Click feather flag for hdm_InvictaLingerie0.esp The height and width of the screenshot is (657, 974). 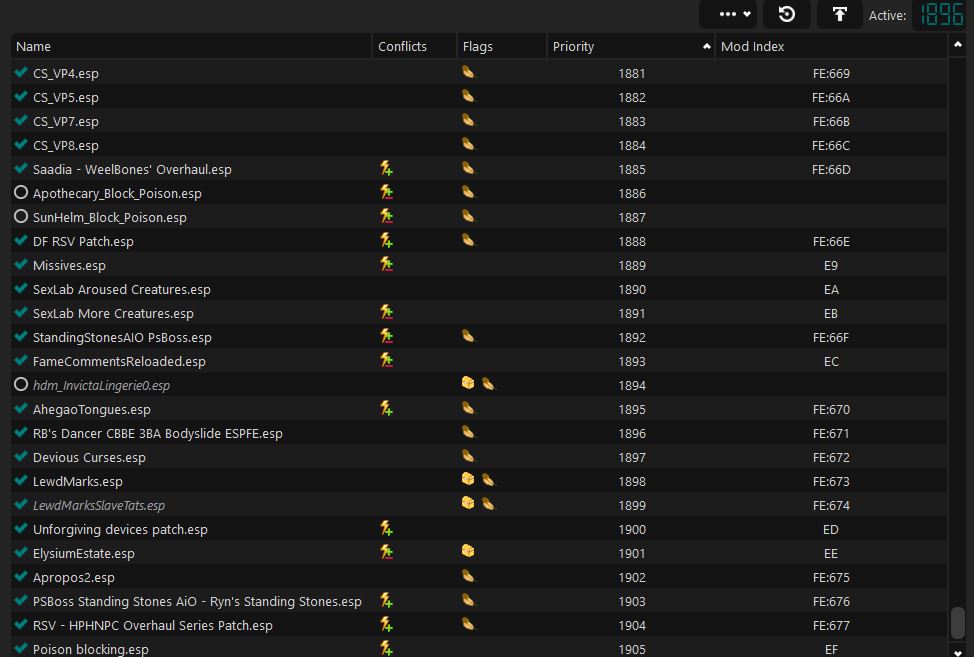489,384
